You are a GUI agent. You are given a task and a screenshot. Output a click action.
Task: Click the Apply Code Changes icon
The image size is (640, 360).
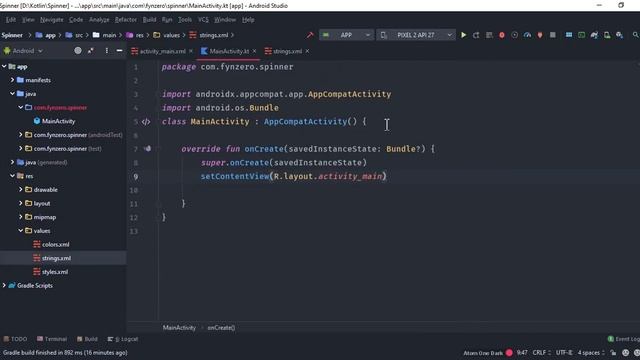(489, 35)
